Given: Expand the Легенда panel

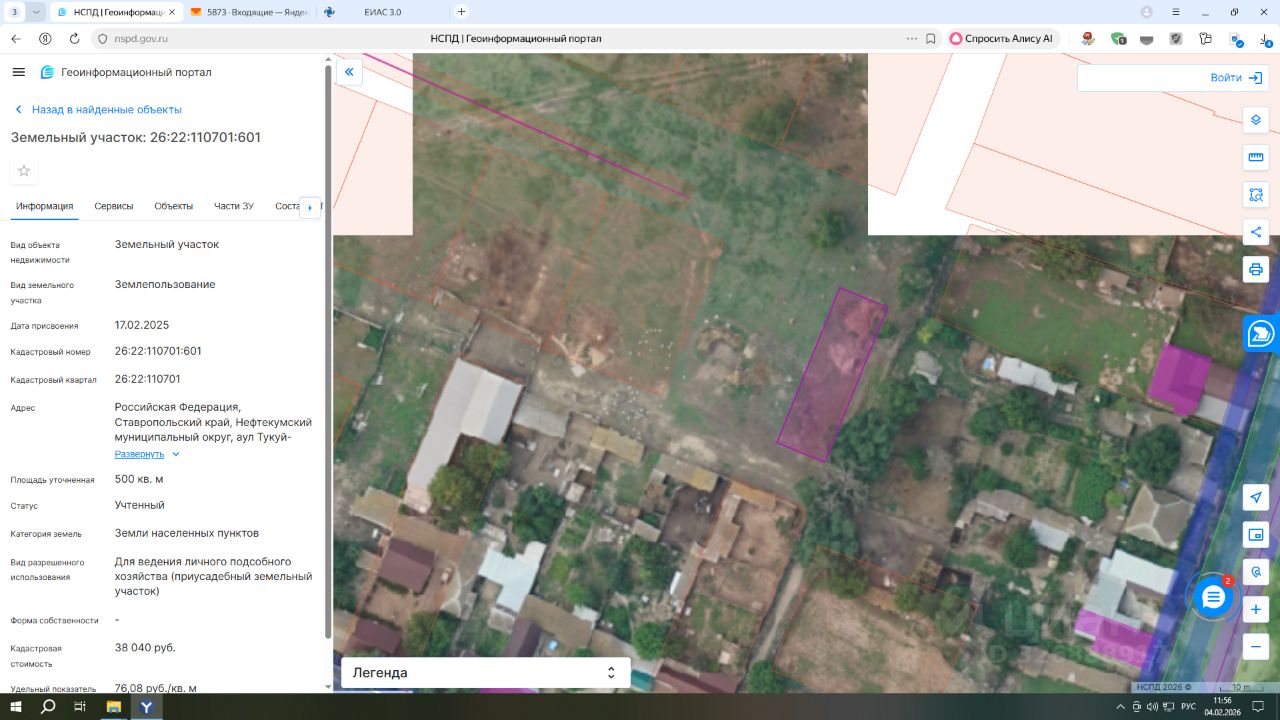Looking at the screenshot, I should click(486, 673).
